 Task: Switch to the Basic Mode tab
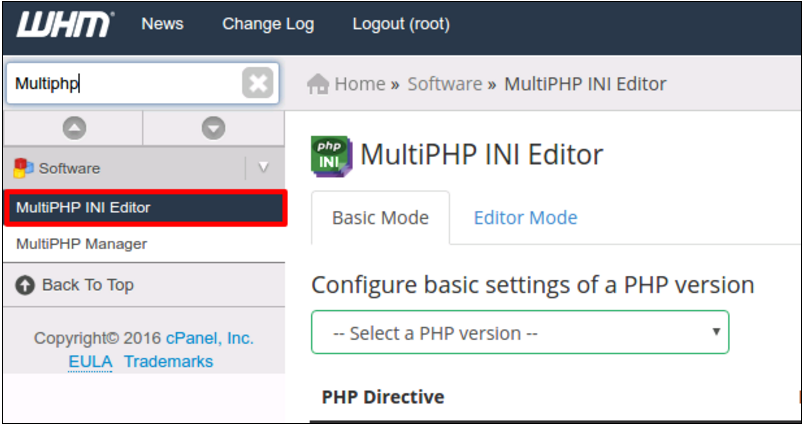pyautogui.click(x=380, y=218)
